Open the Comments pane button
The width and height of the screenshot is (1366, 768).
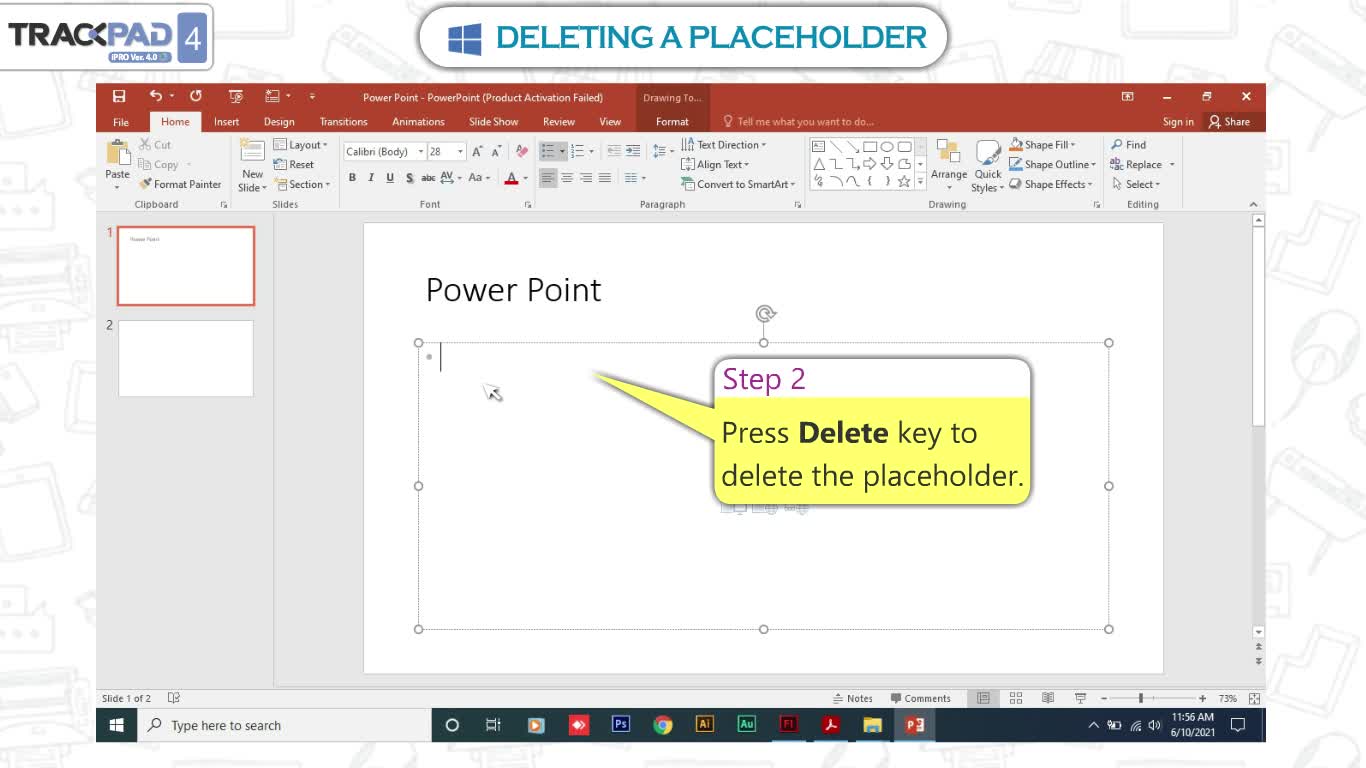[x=921, y=698]
